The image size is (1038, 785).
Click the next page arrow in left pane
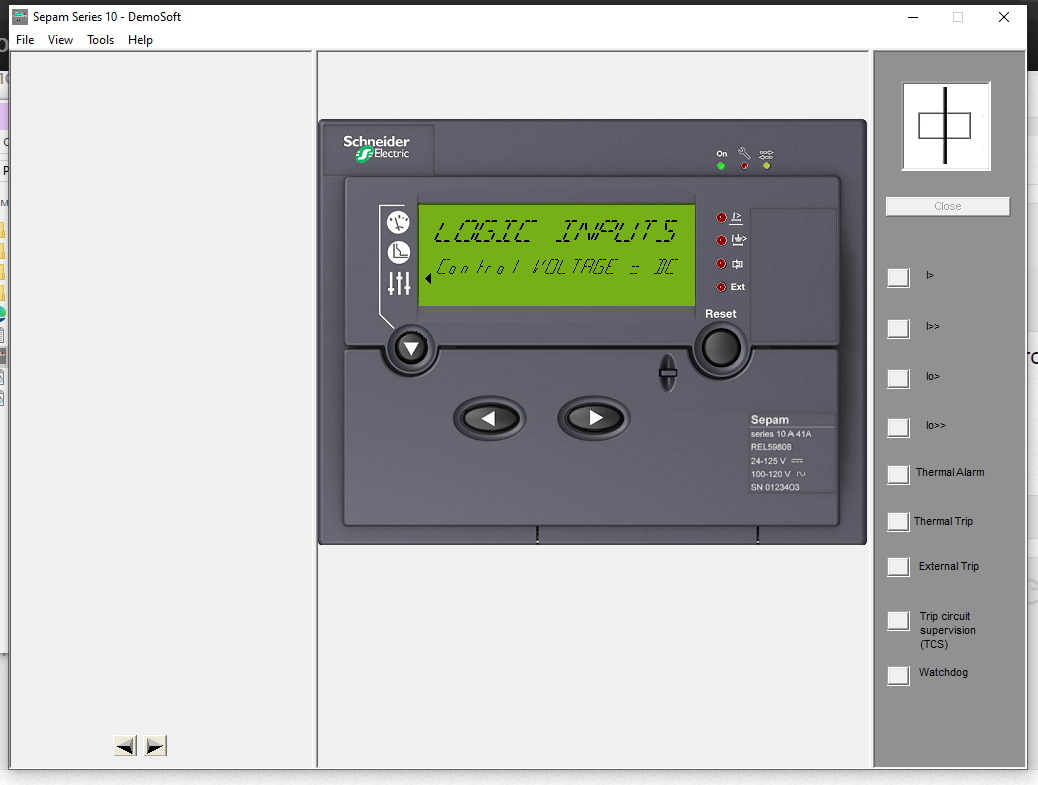point(155,746)
